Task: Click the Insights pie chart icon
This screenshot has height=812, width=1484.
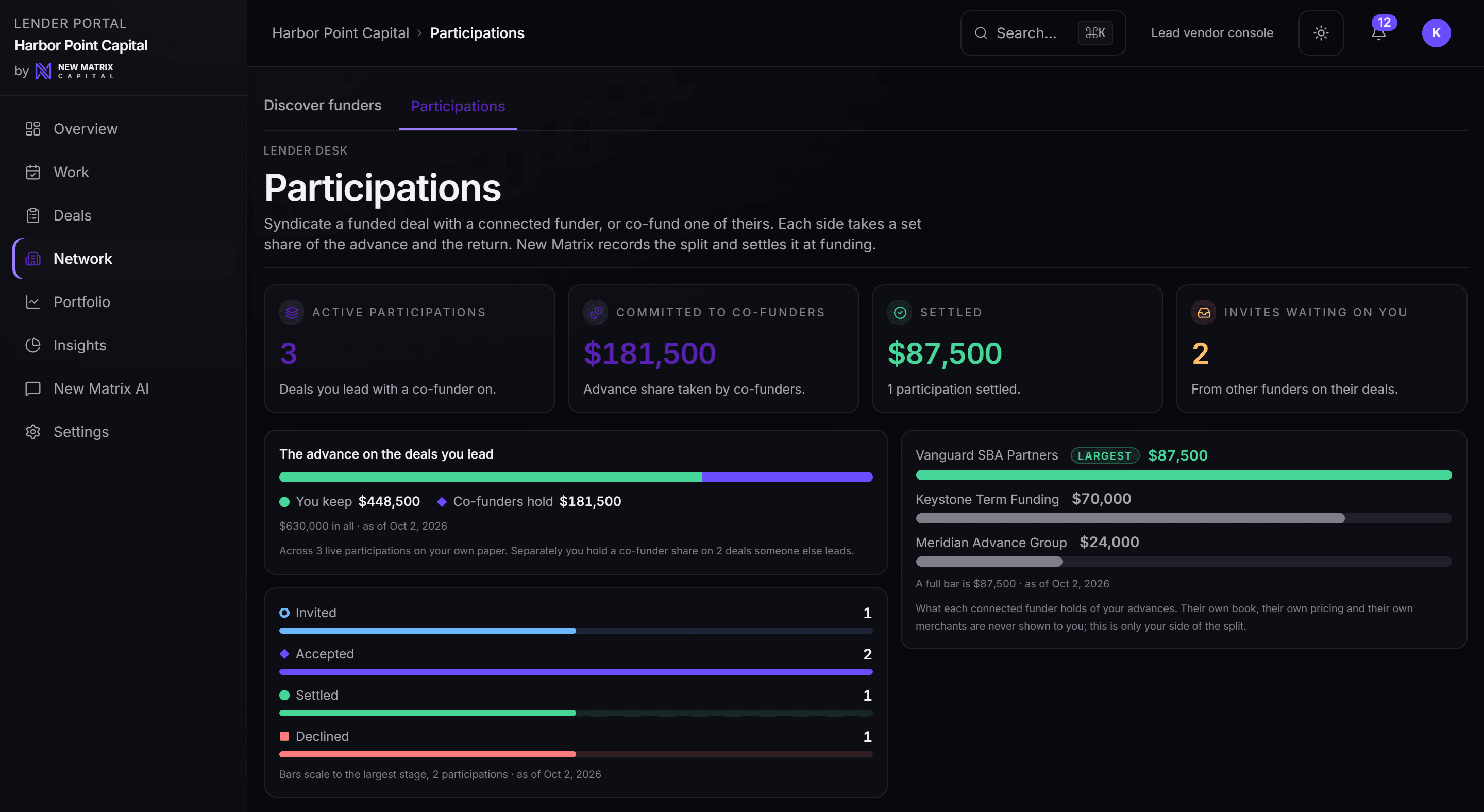Action: point(33,345)
